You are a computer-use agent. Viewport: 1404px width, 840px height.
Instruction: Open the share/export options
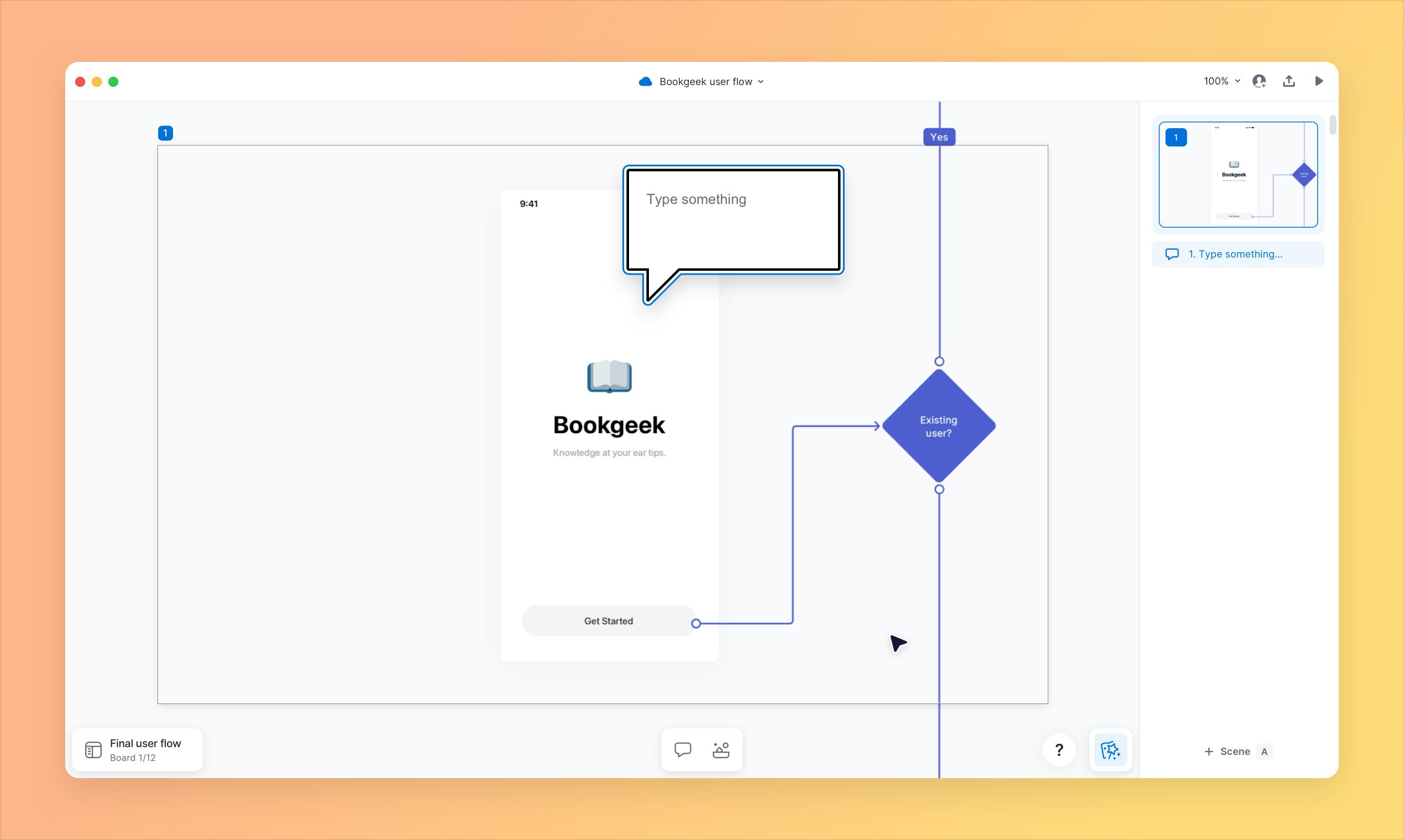coord(1289,81)
